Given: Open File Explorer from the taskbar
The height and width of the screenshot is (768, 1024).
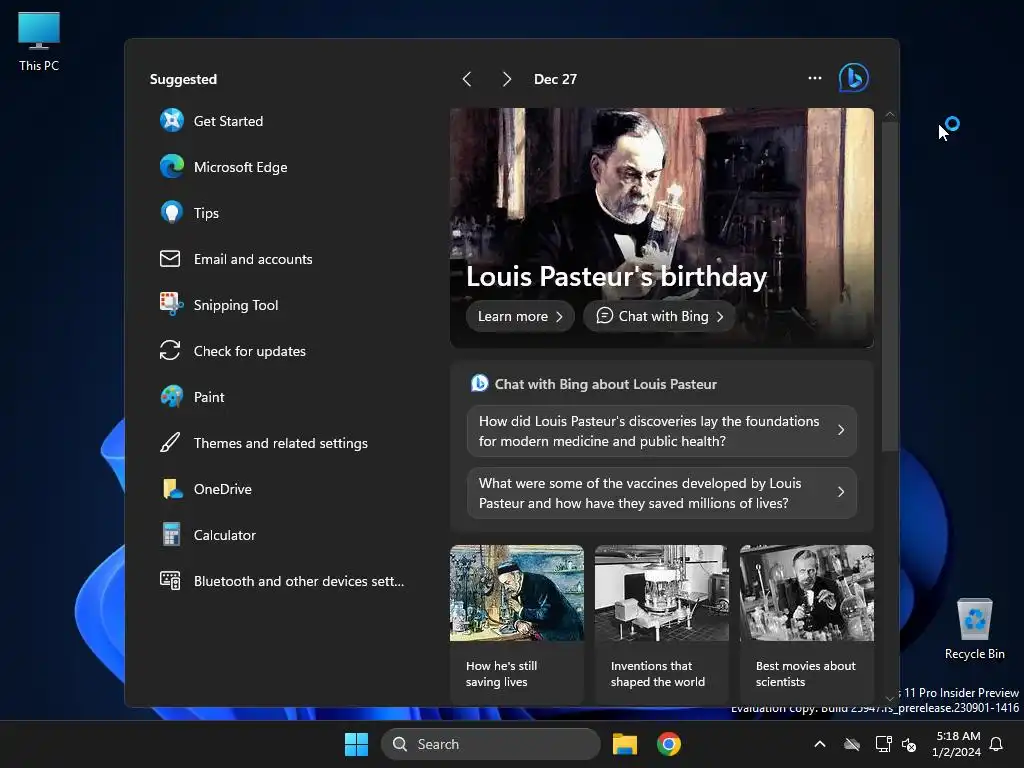Looking at the screenshot, I should pos(624,744).
